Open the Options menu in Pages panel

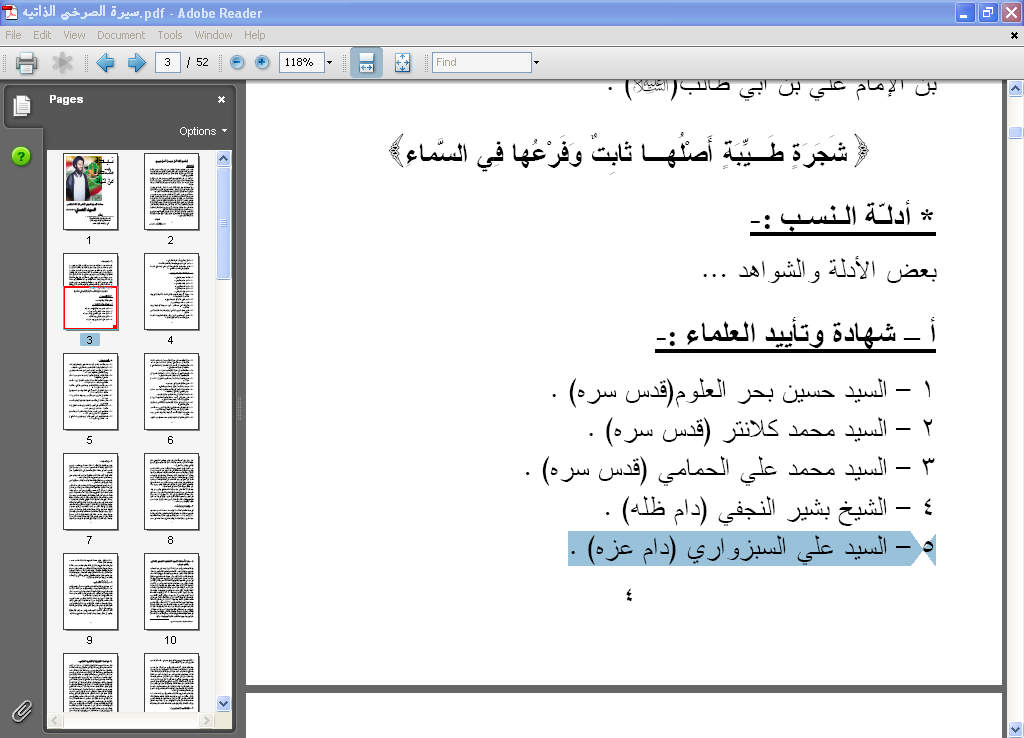(x=203, y=131)
